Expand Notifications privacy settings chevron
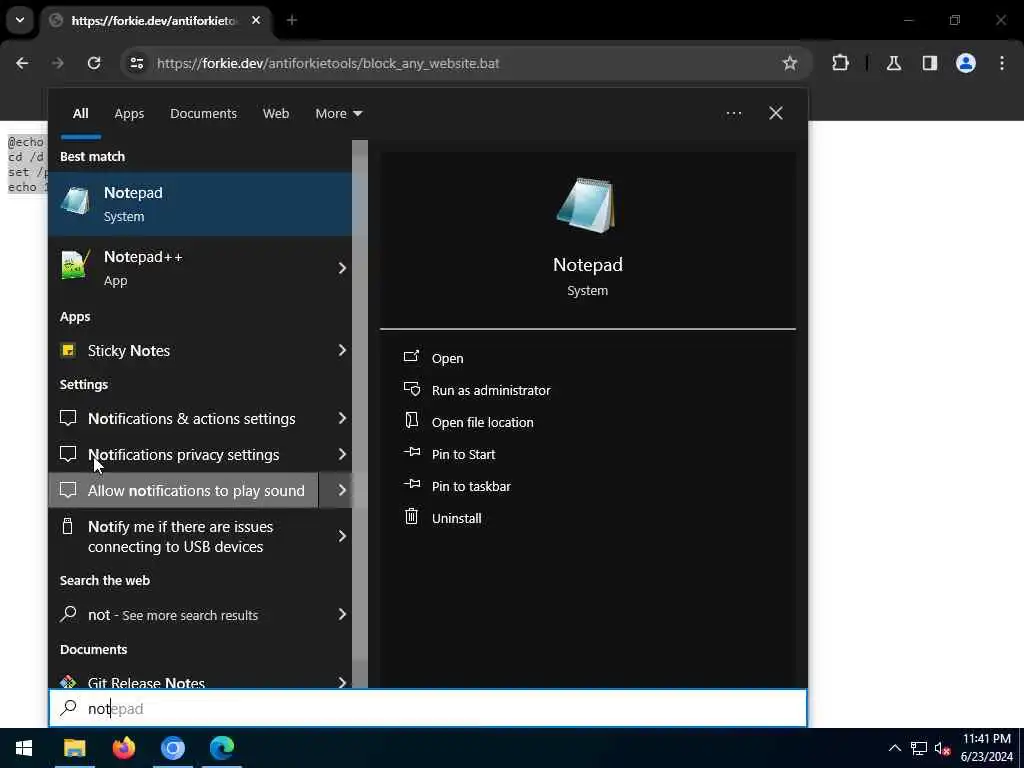This screenshot has height=768, width=1024. click(342, 455)
